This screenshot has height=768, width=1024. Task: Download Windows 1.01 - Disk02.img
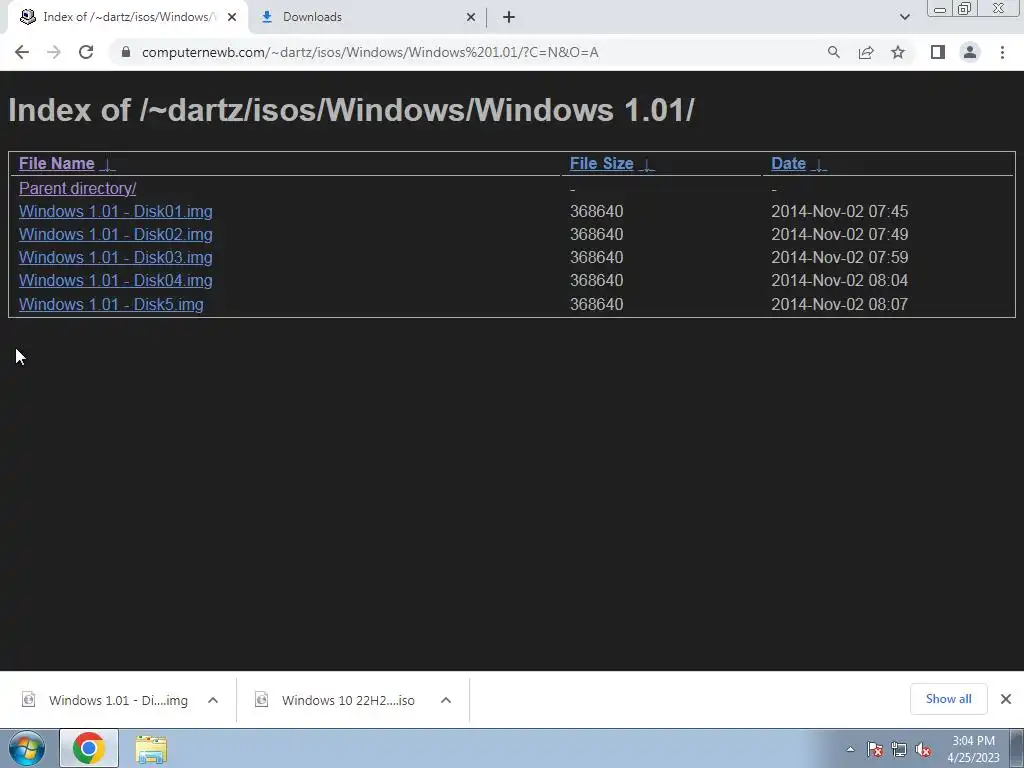pos(116,234)
